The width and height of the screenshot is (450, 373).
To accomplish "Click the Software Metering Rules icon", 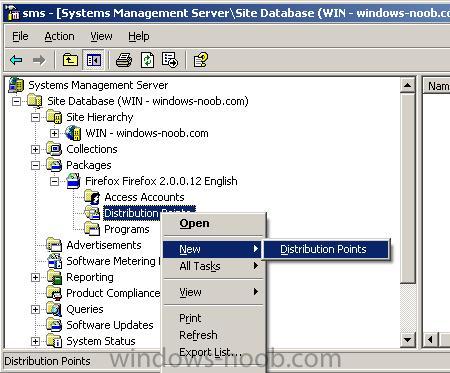I will coord(54,261).
